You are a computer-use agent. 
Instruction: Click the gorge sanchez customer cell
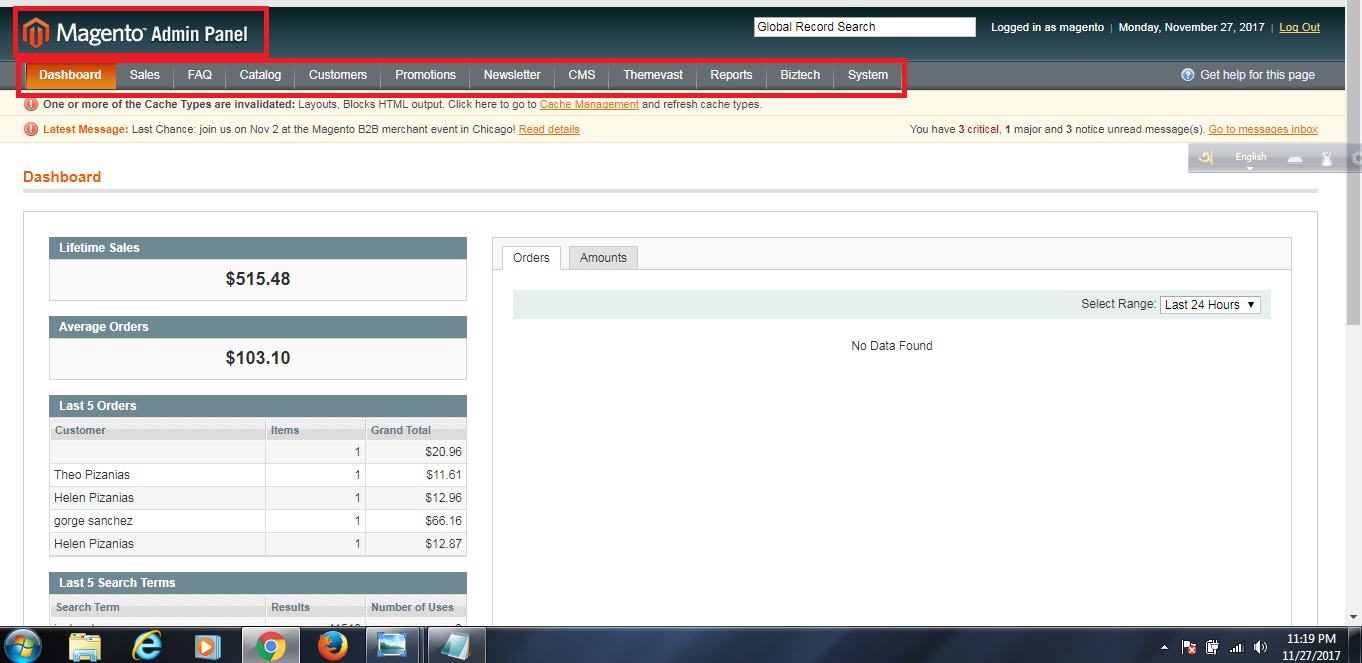click(x=157, y=521)
